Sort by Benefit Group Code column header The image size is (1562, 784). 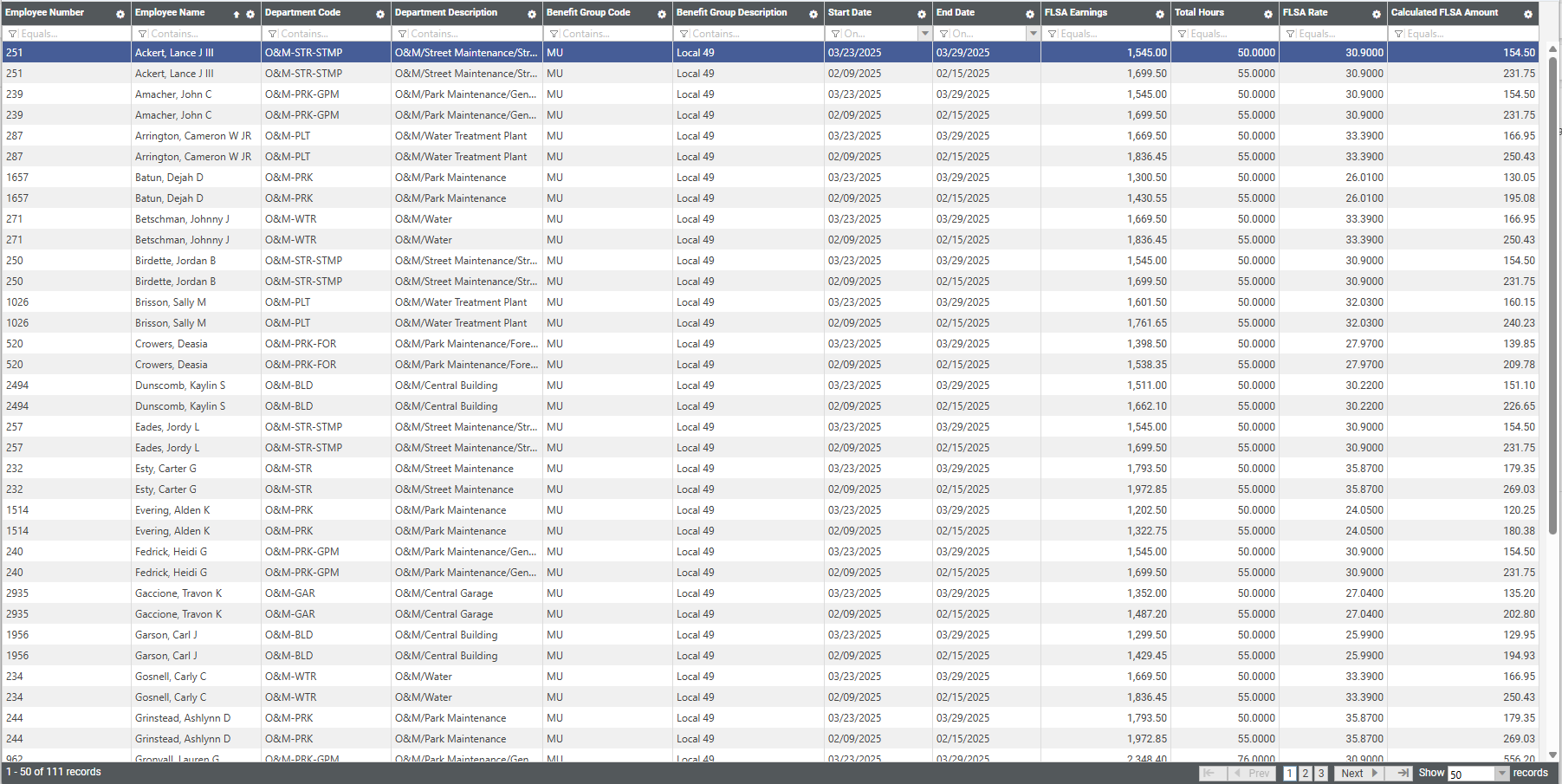coord(588,13)
